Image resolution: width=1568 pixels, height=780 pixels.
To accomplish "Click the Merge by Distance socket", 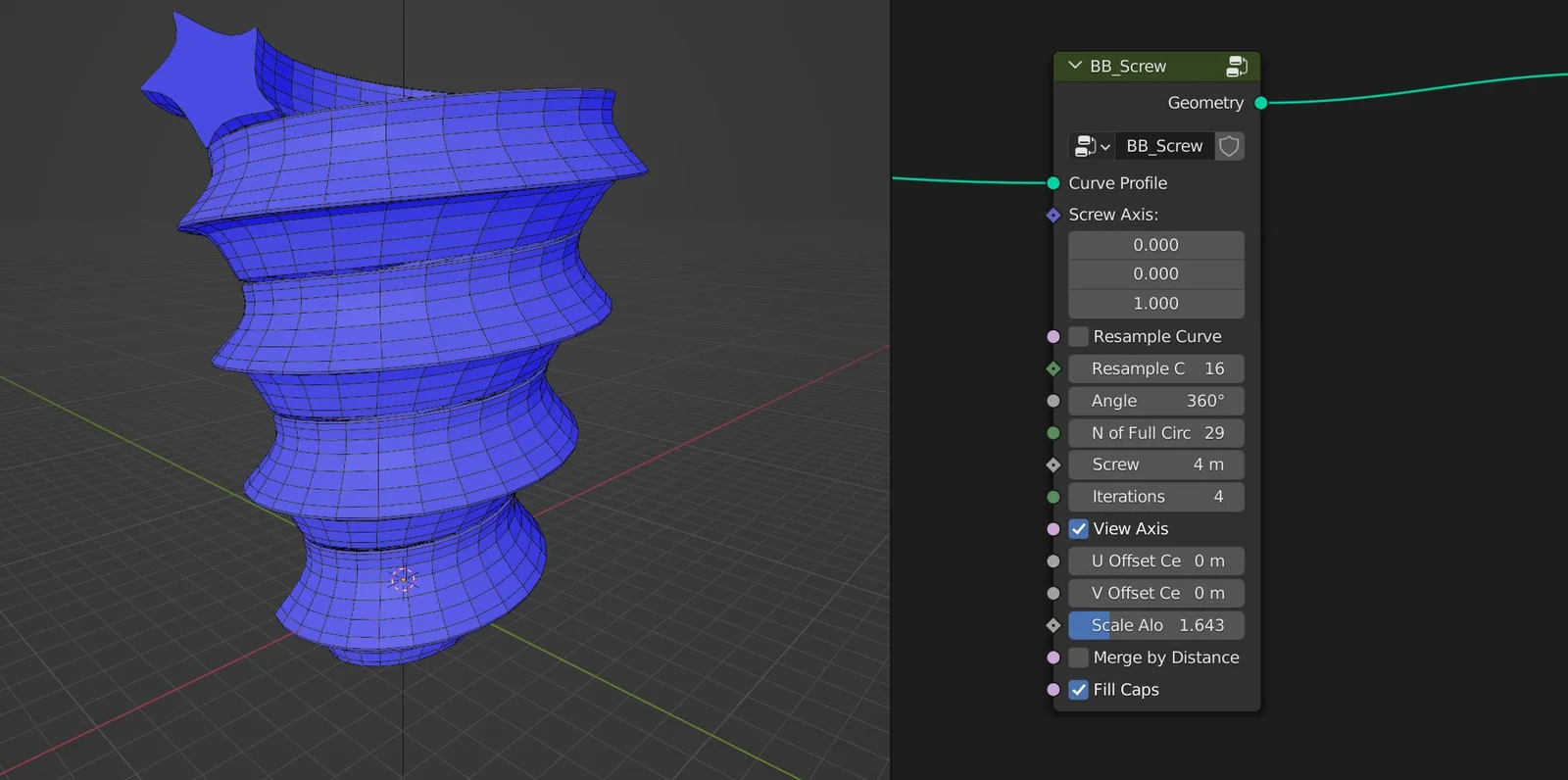I will tap(1053, 658).
